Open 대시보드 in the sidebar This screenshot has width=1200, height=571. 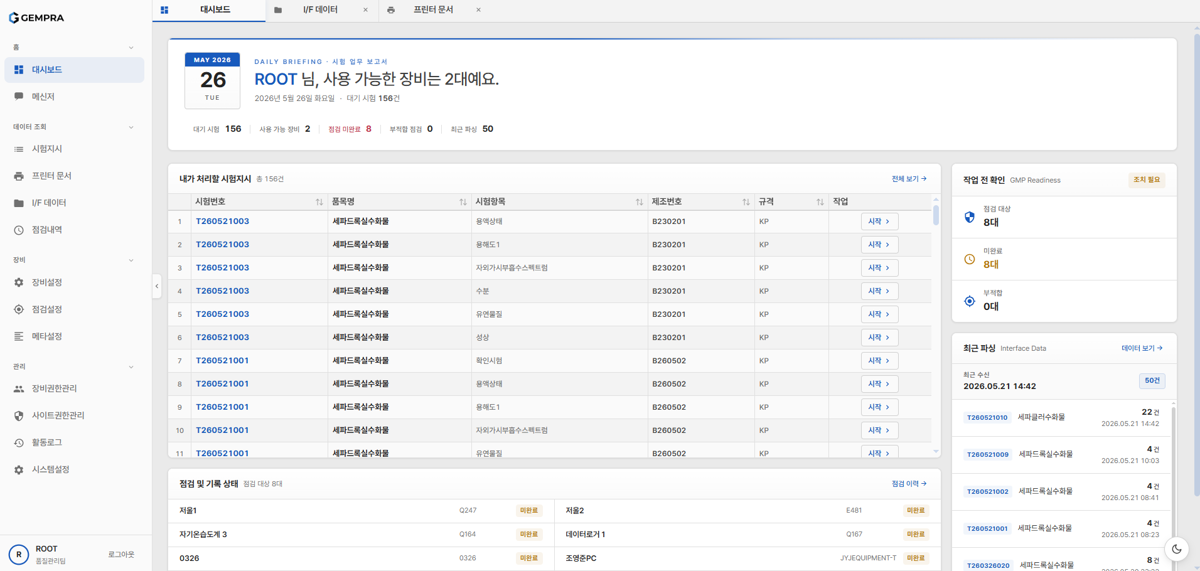pos(74,70)
